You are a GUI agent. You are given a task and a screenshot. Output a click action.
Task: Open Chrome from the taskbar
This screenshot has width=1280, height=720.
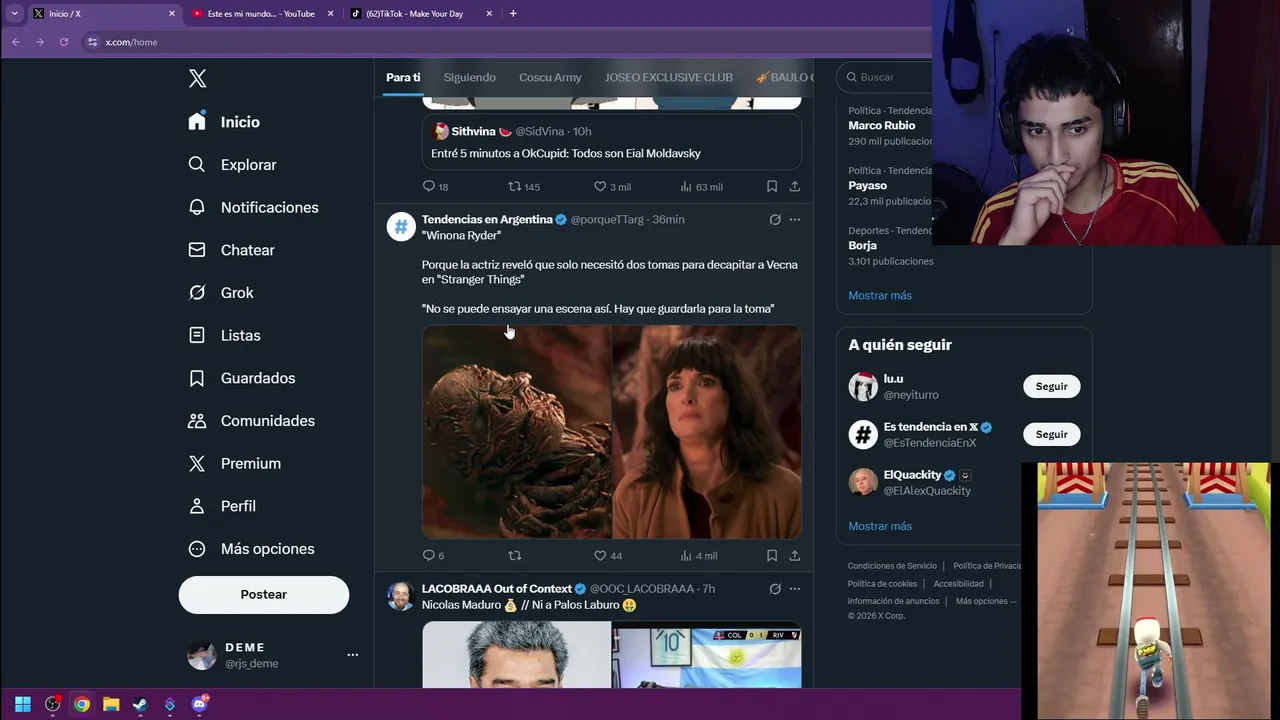point(82,704)
